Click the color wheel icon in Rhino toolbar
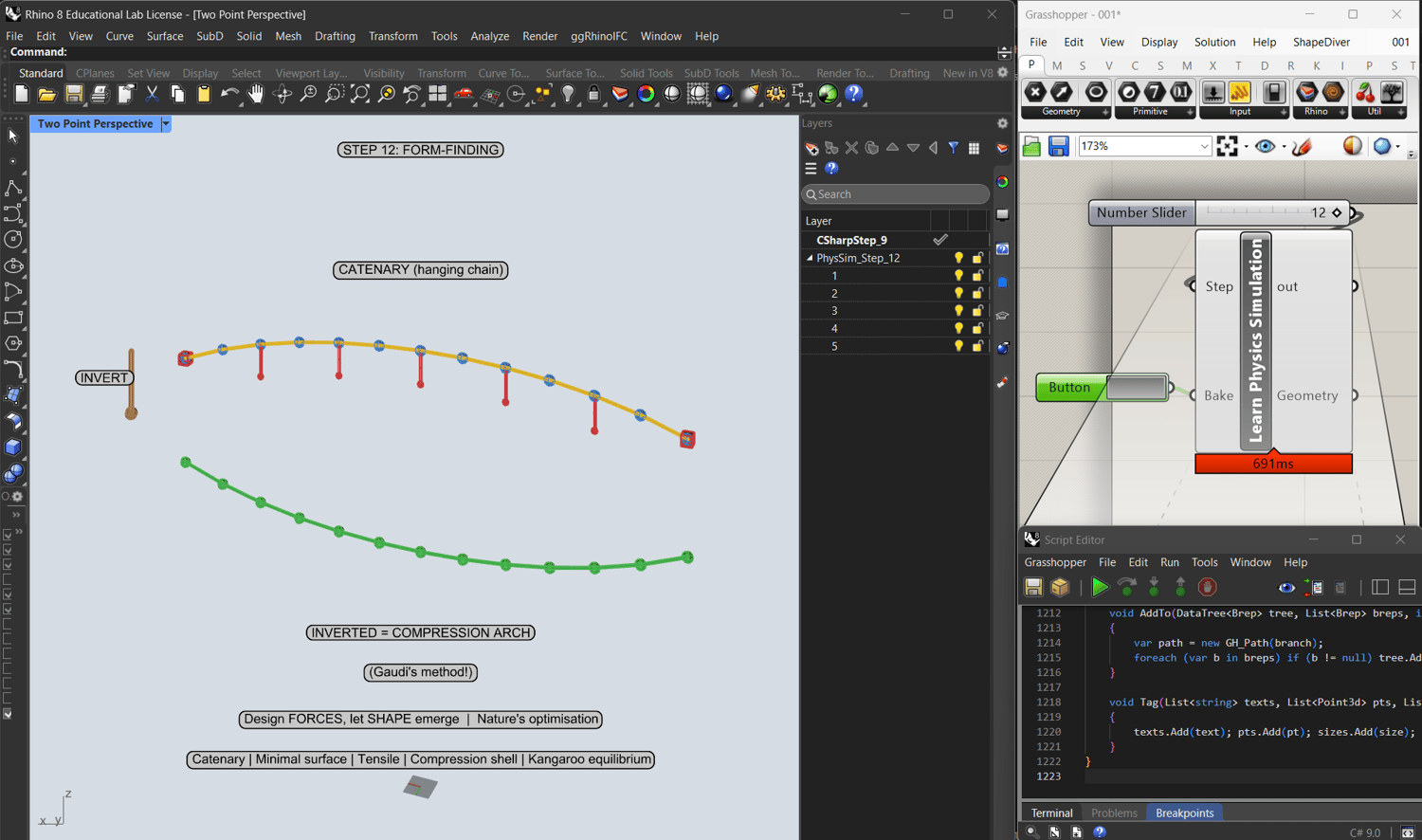The image size is (1422, 840). point(646,94)
